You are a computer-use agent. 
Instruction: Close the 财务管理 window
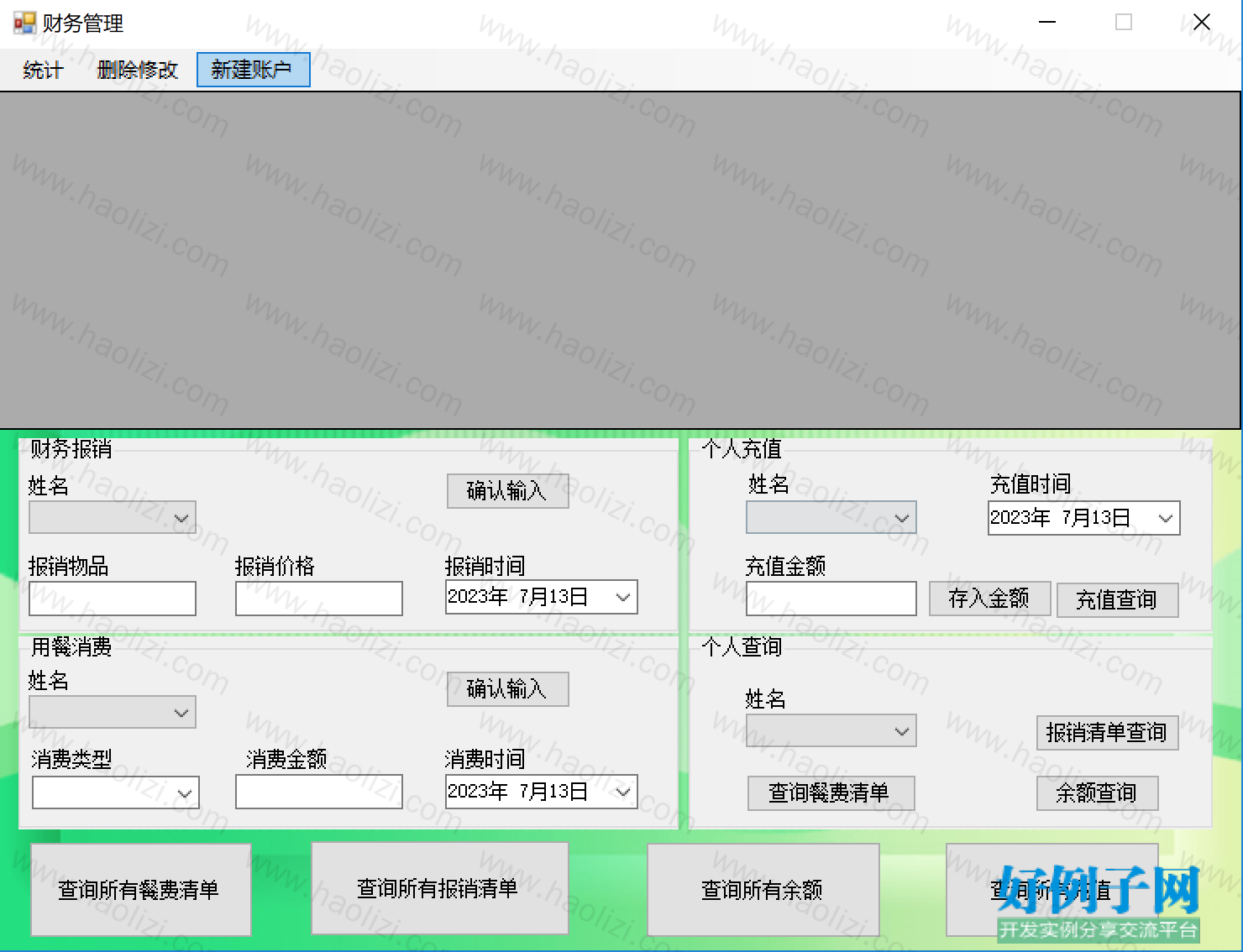coord(1201,23)
